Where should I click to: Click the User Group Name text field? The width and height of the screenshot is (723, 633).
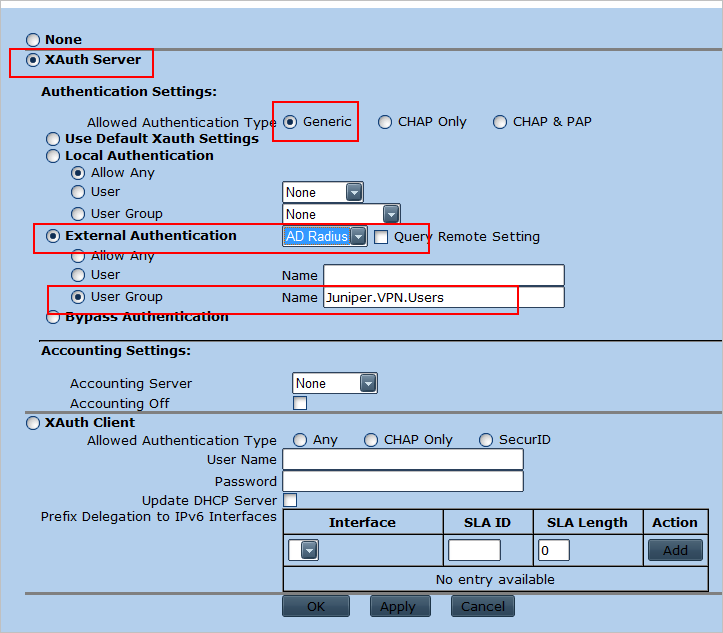coord(443,297)
